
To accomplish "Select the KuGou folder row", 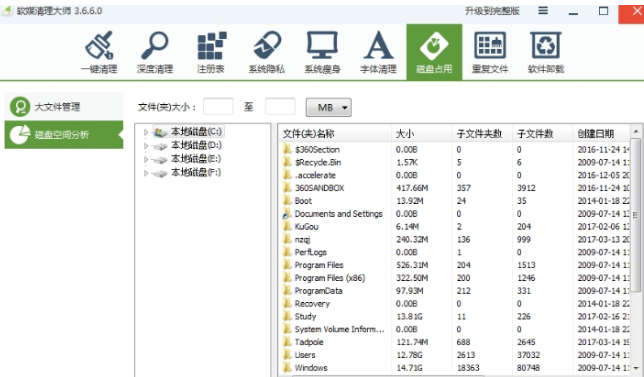I will 455,226.
